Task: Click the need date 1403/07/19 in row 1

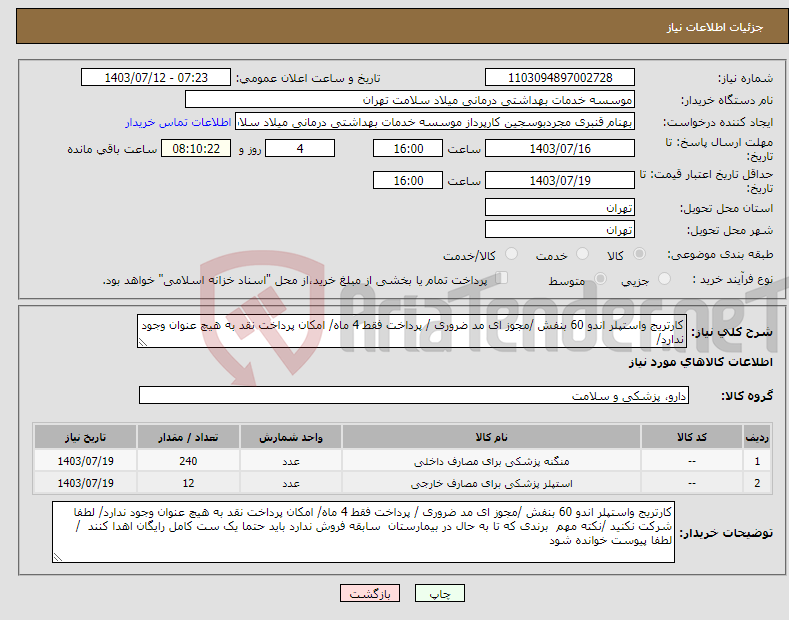Action: coord(85,461)
